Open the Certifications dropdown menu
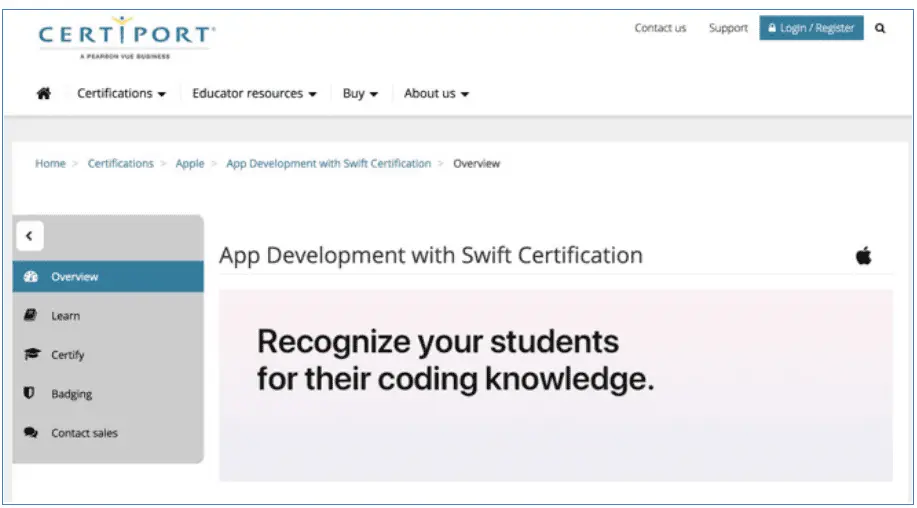Image resolution: width=917 pixels, height=508 pixels. (122, 94)
